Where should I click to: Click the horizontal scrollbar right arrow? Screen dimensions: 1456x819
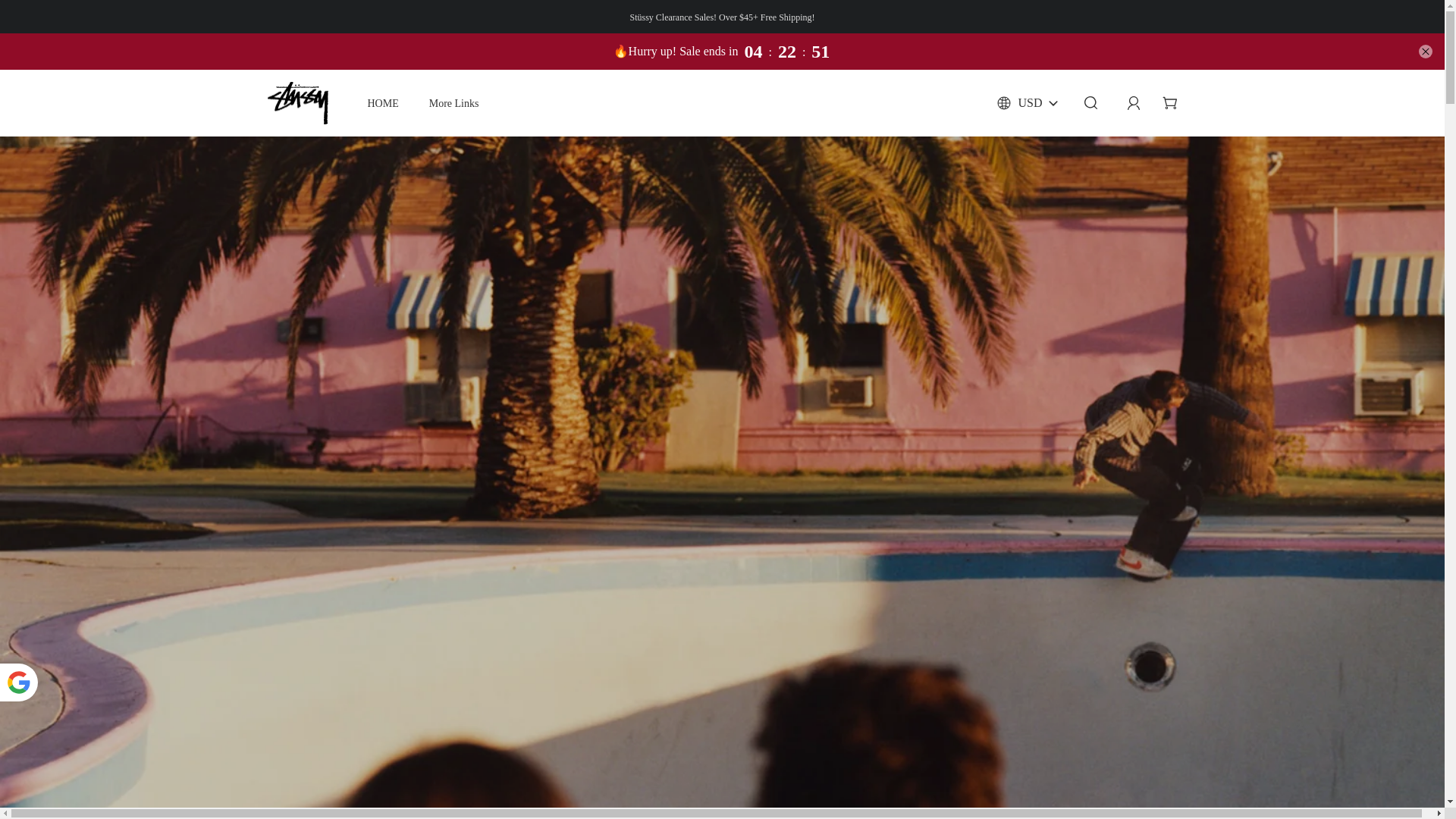click(1439, 814)
